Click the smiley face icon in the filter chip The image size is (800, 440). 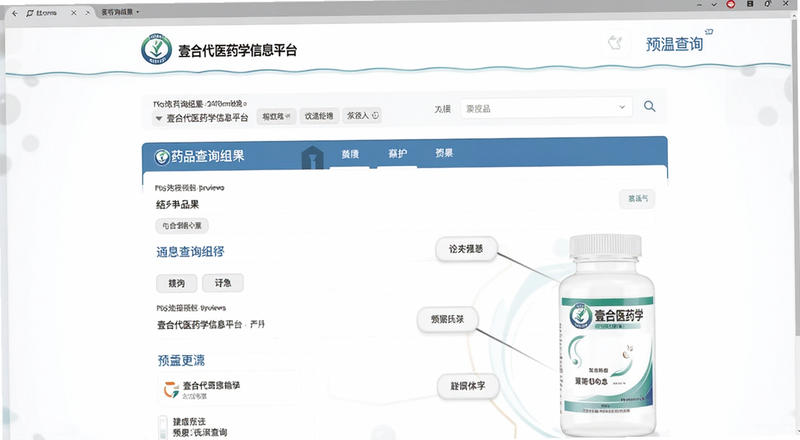coord(376,115)
